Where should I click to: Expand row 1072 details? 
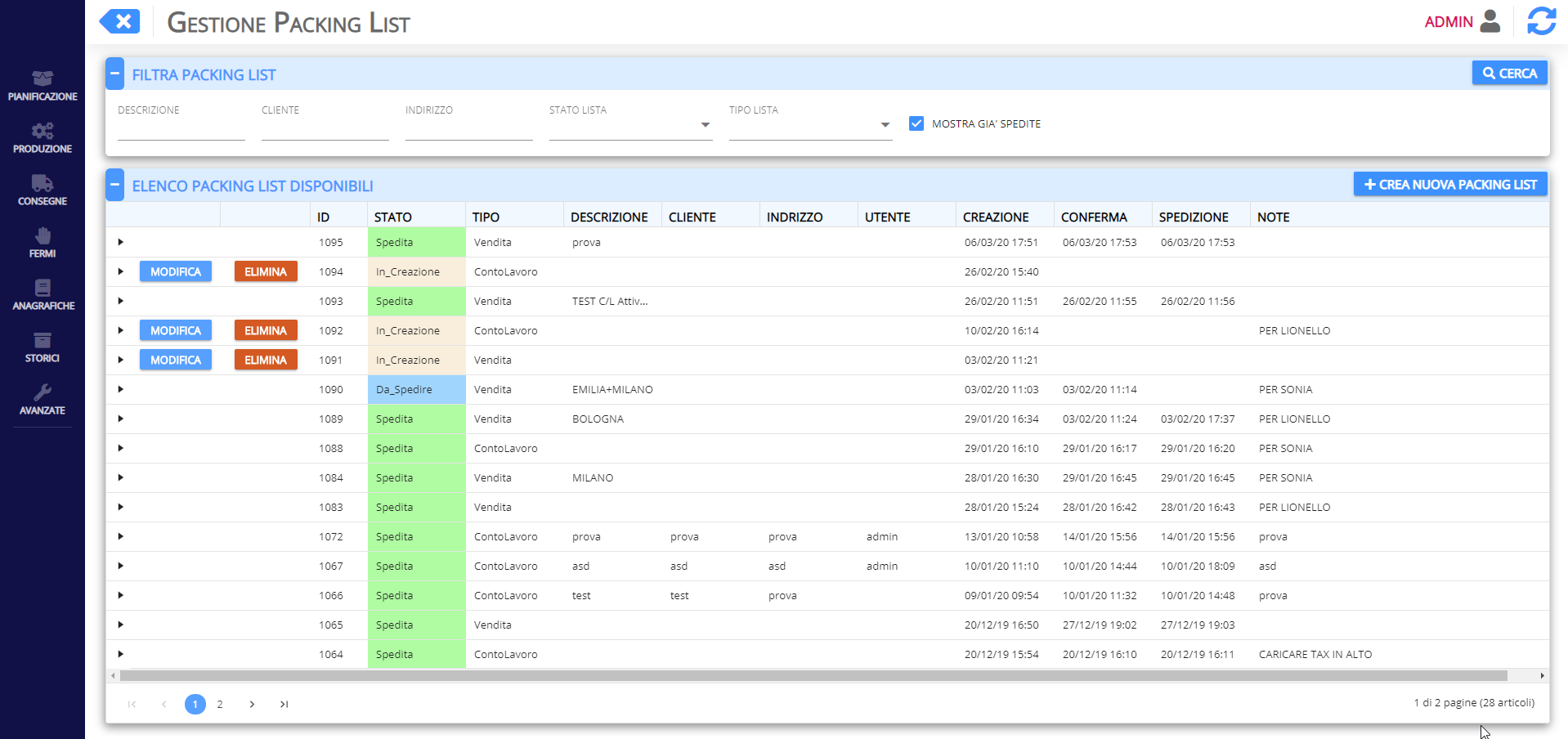(120, 536)
